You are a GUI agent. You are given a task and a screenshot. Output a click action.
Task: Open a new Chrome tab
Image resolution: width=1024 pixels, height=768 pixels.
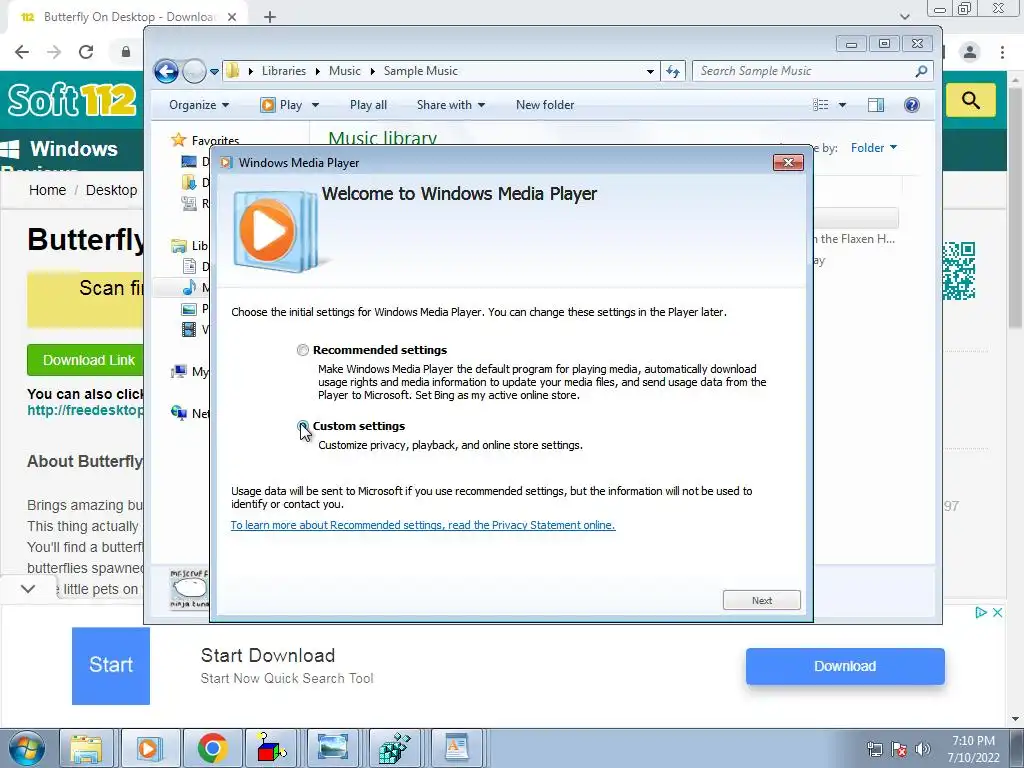(270, 17)
